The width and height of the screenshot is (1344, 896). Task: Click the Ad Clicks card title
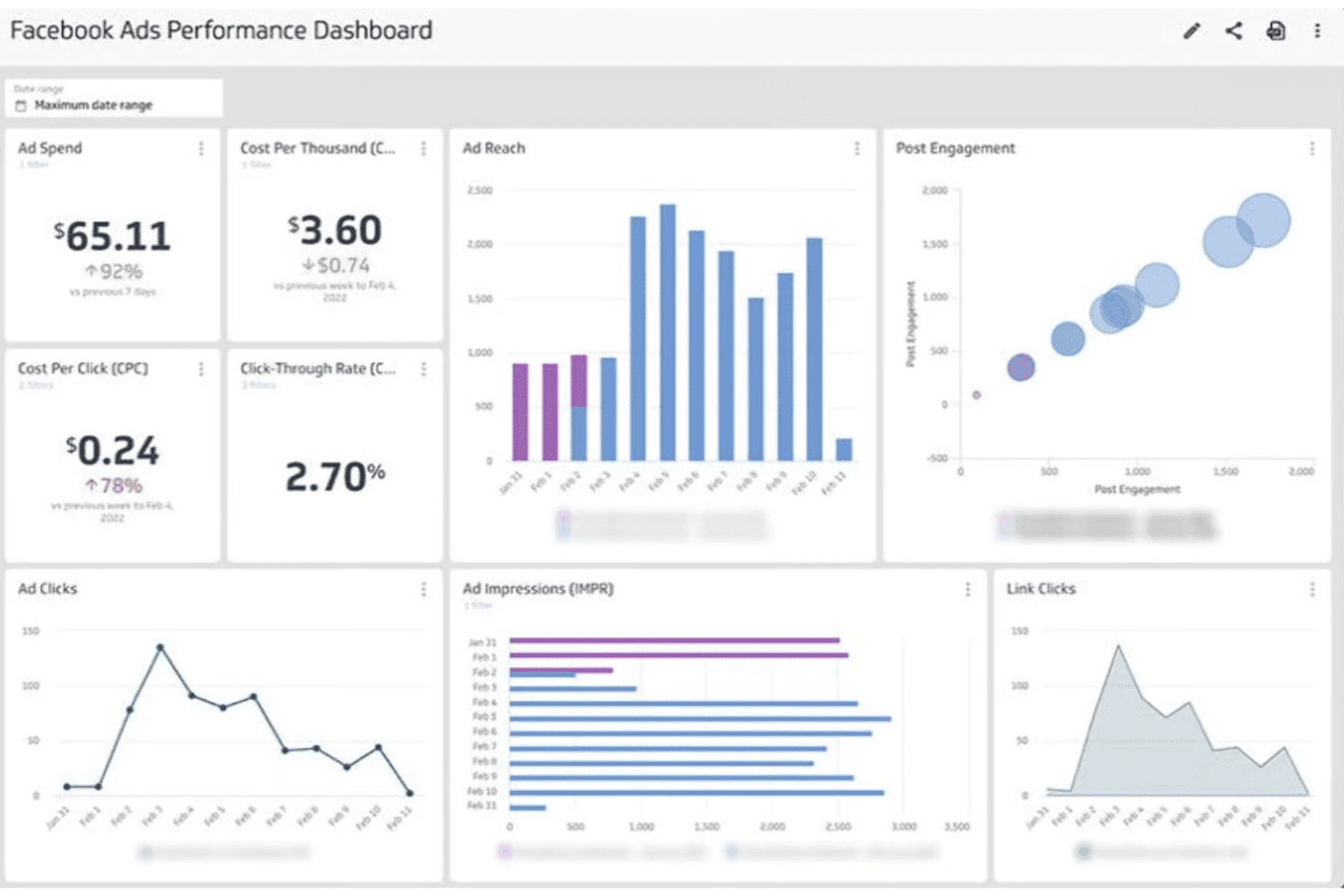(x=48, y=588)
